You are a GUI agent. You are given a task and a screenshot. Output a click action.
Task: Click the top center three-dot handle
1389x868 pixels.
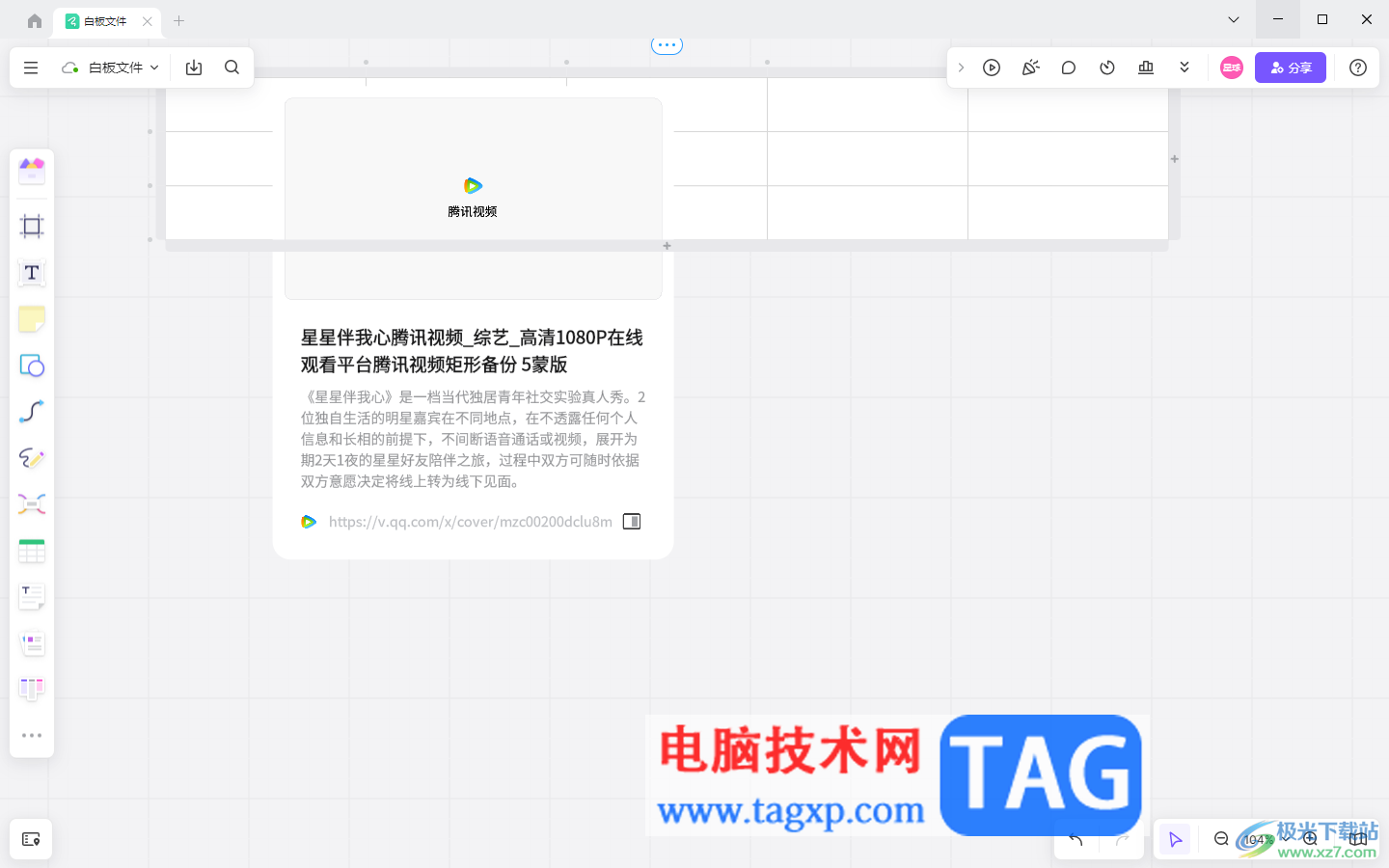point(667,45)
